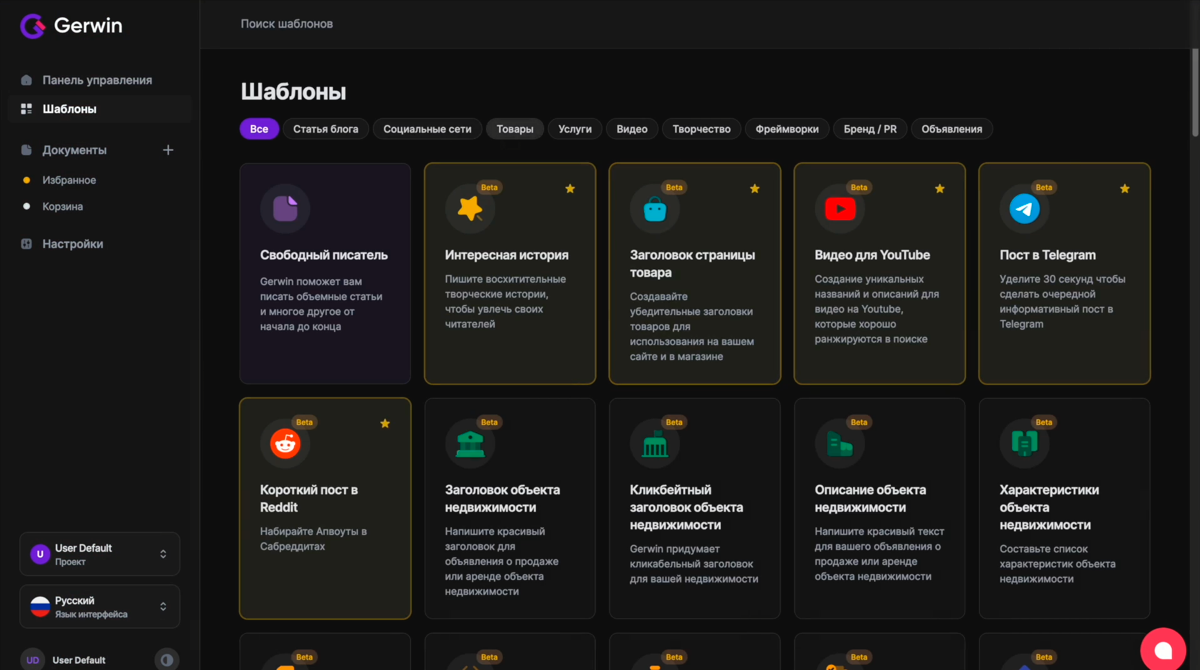Open Описание объекта недвижимости title

pos(870,498)
